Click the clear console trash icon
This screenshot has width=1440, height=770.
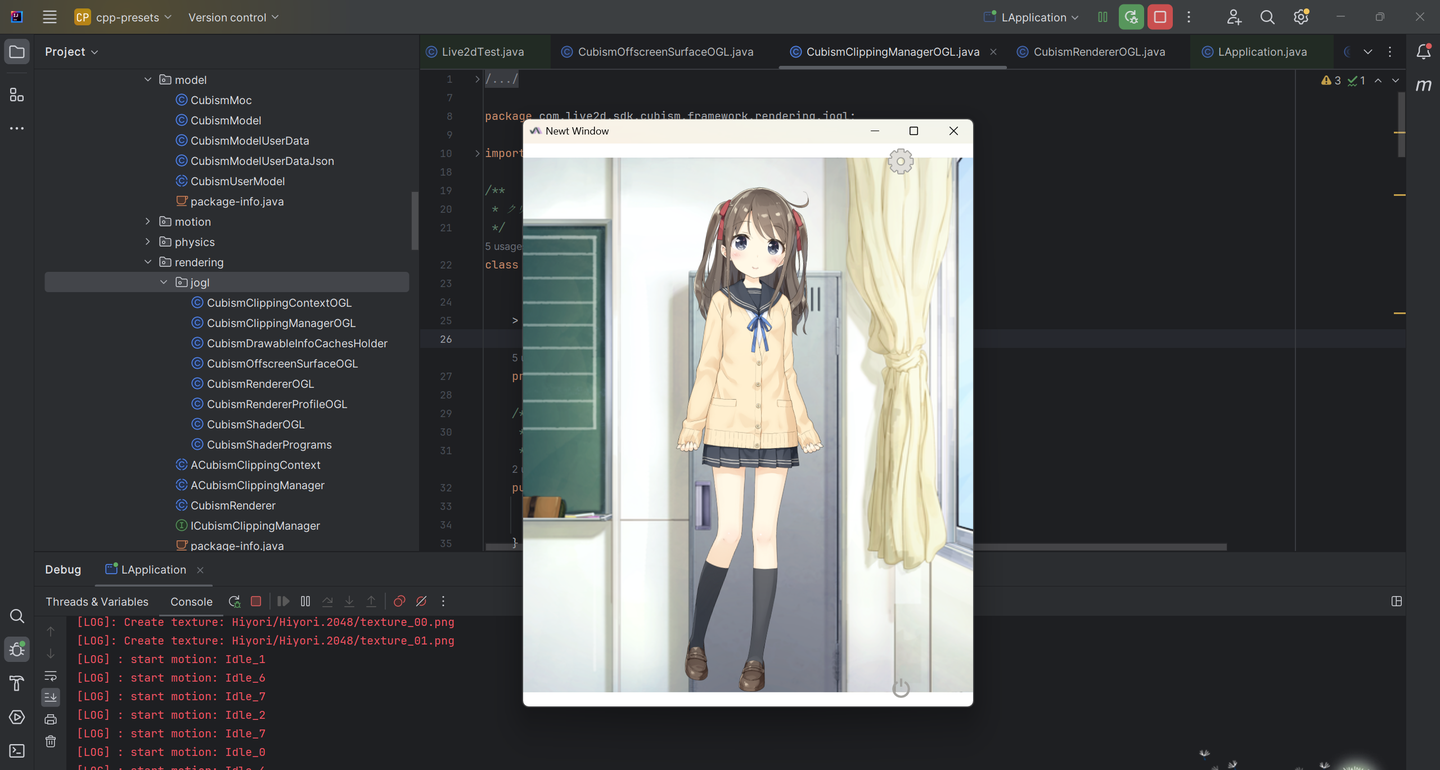click(x=51, y=741)
